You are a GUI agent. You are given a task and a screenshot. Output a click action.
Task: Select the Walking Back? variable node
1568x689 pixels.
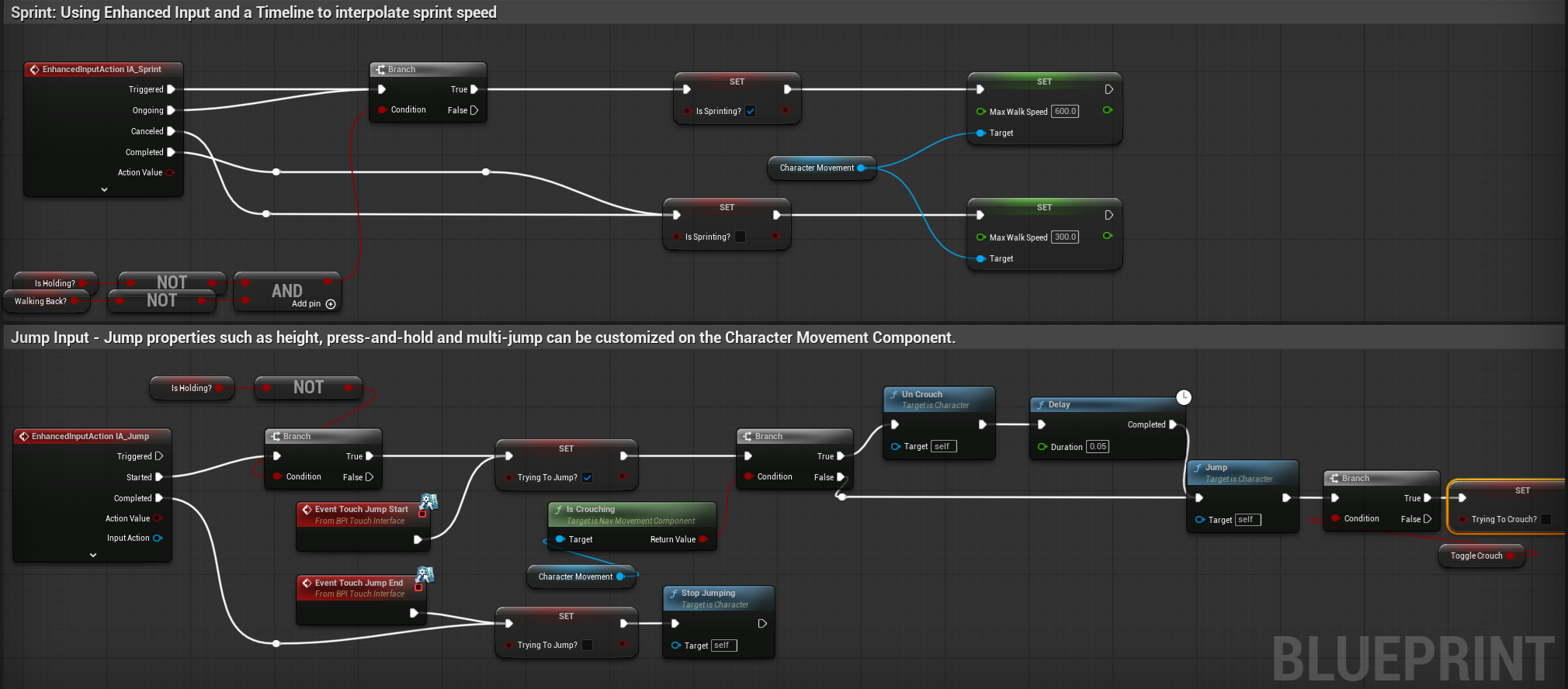[x=47, y=301]
